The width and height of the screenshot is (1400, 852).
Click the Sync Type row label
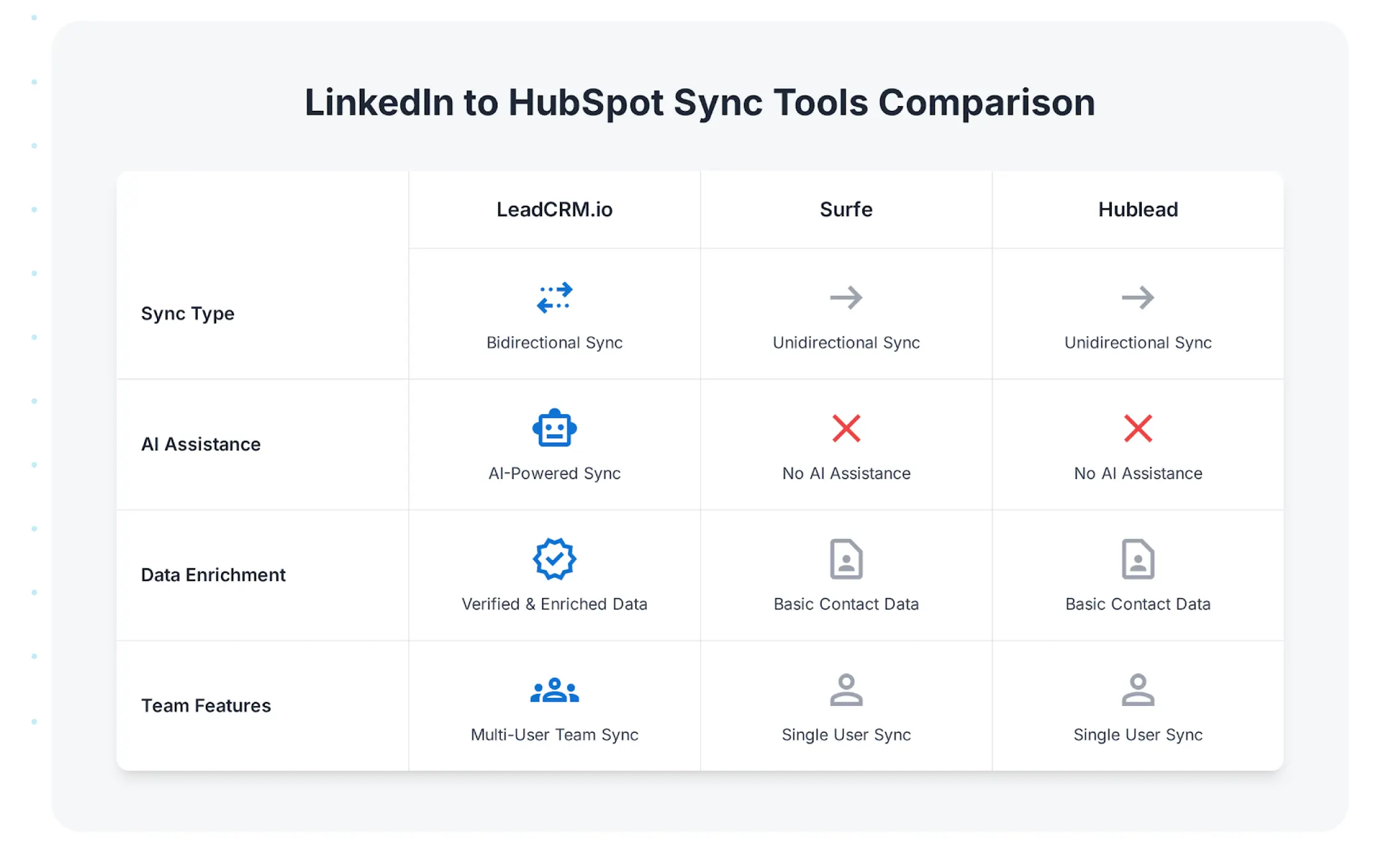(188, 313)
